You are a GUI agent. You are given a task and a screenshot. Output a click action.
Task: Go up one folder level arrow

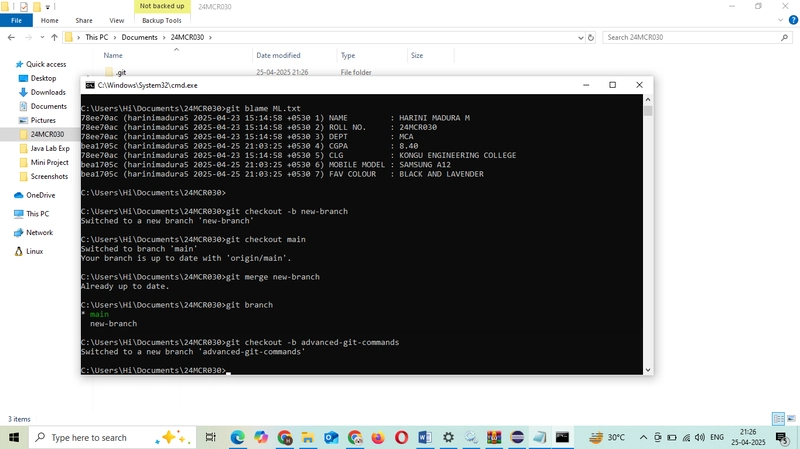point(54,37)
